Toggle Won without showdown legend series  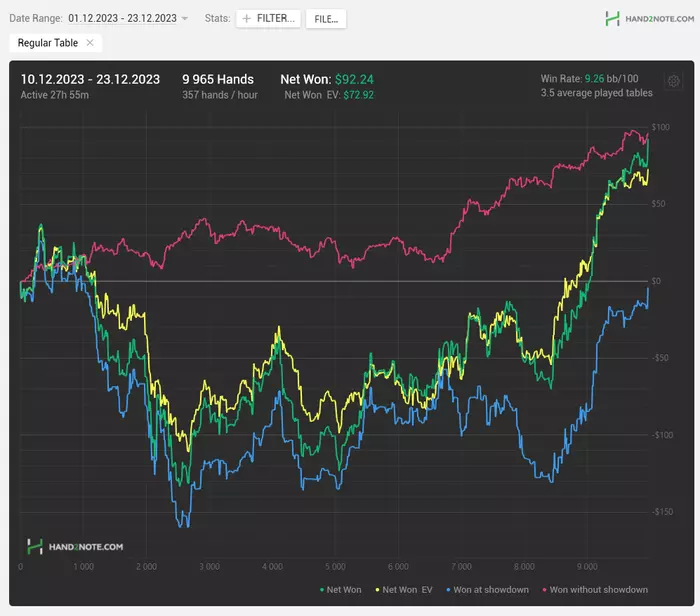(598, 590)
